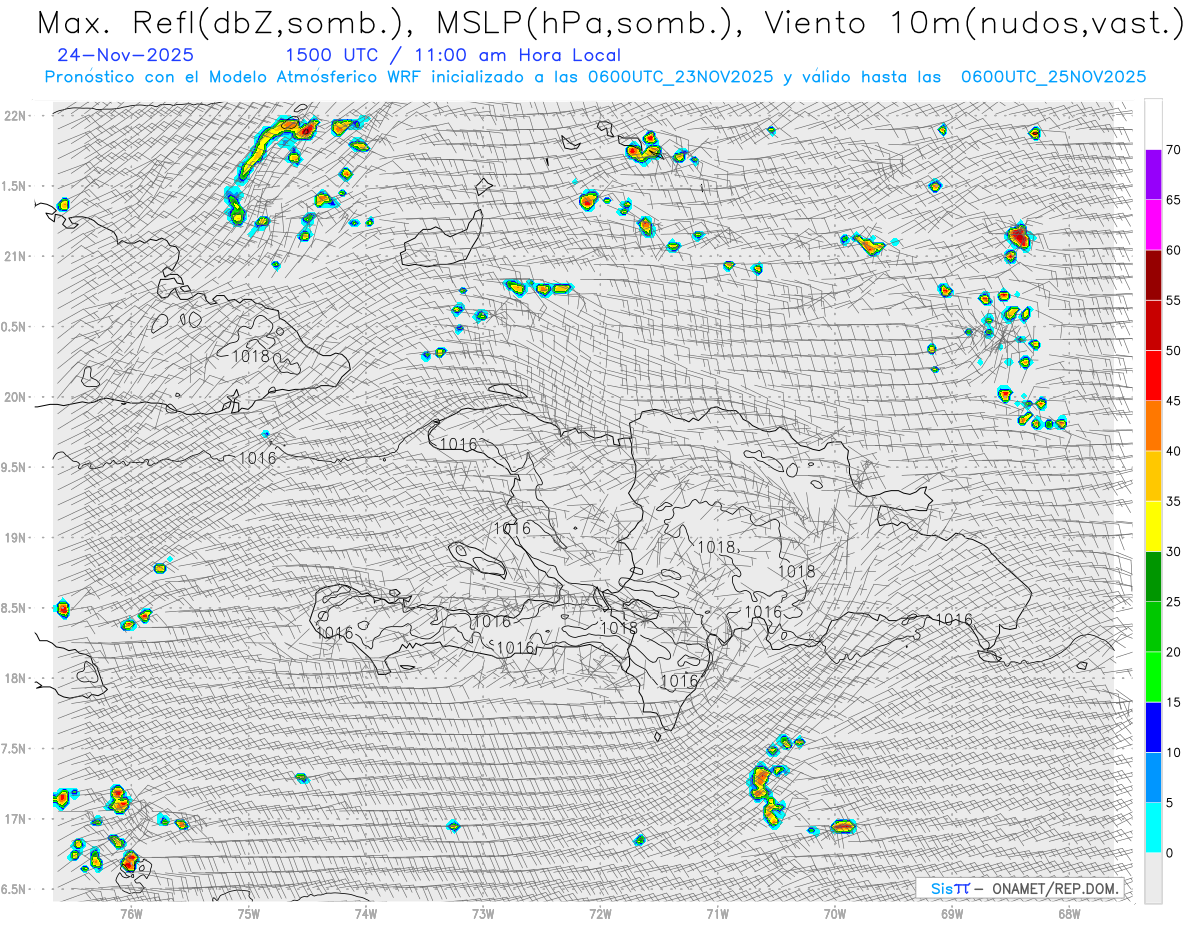Pick the yellow 30–35 dBZ colorbar segment
The width and height of the screenshot is (1200, 927).
[x=1153, y=526]
